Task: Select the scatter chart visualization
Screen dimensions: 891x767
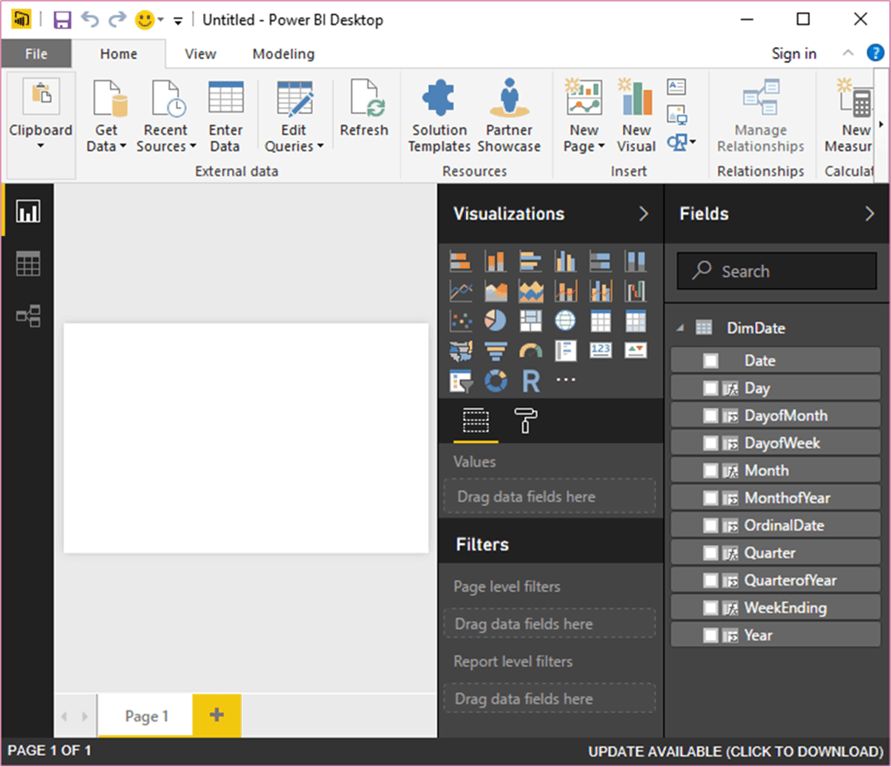Action: [x=460, y=320]
